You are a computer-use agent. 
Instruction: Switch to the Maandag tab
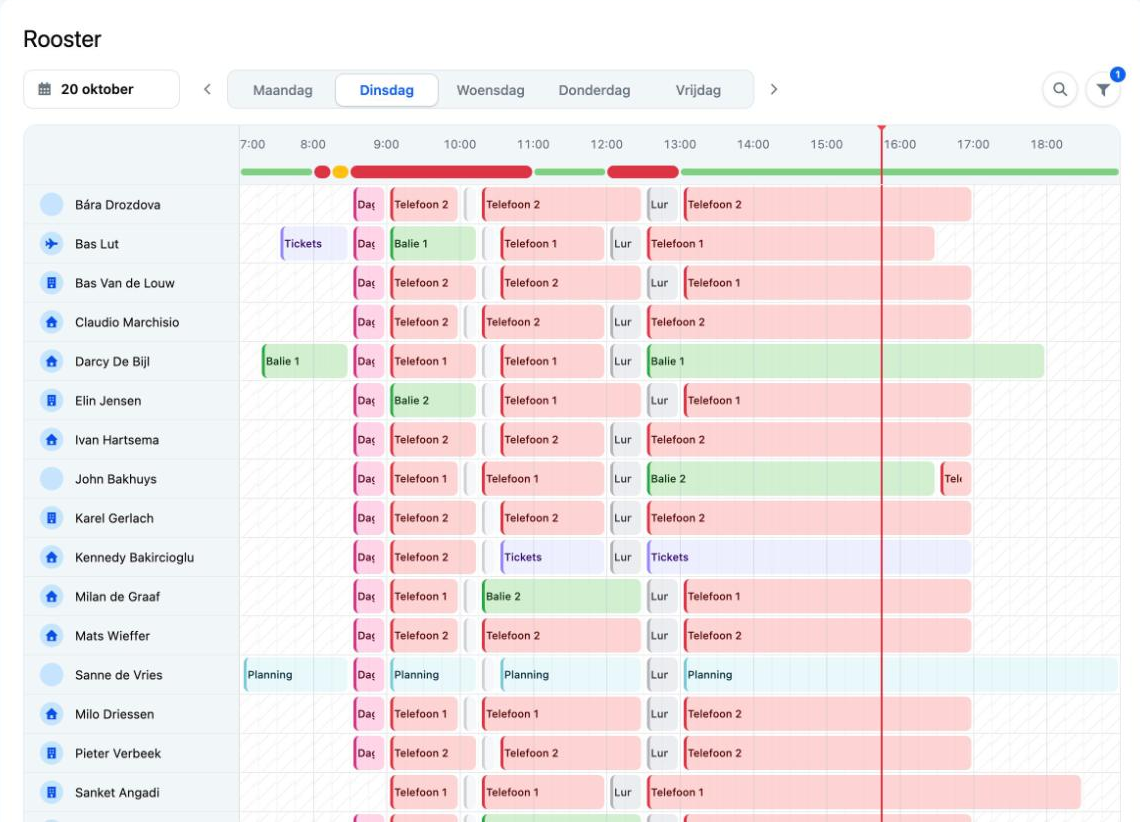click(x=283, y=90)
